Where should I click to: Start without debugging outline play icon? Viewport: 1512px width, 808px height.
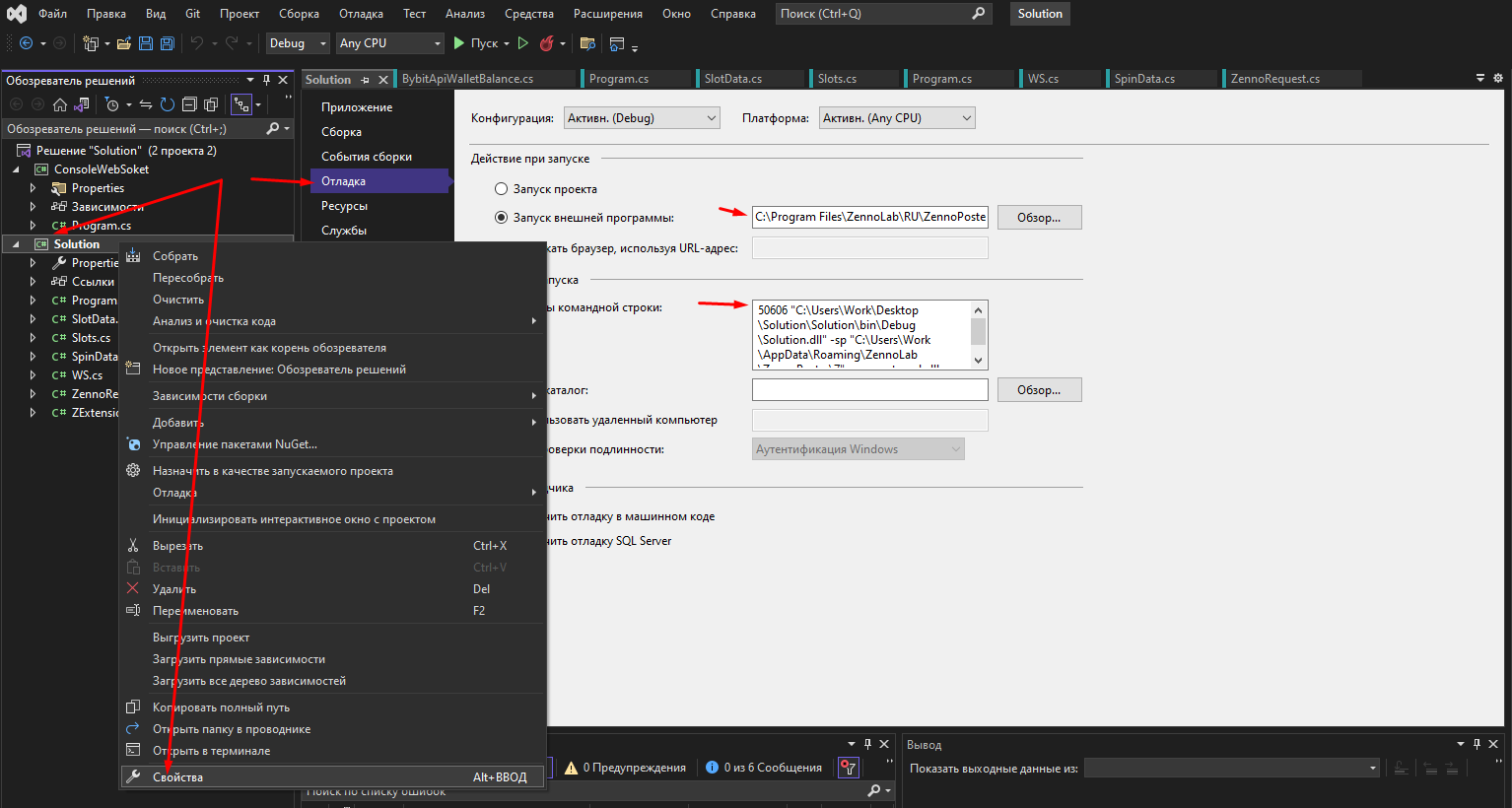(523, 43)
